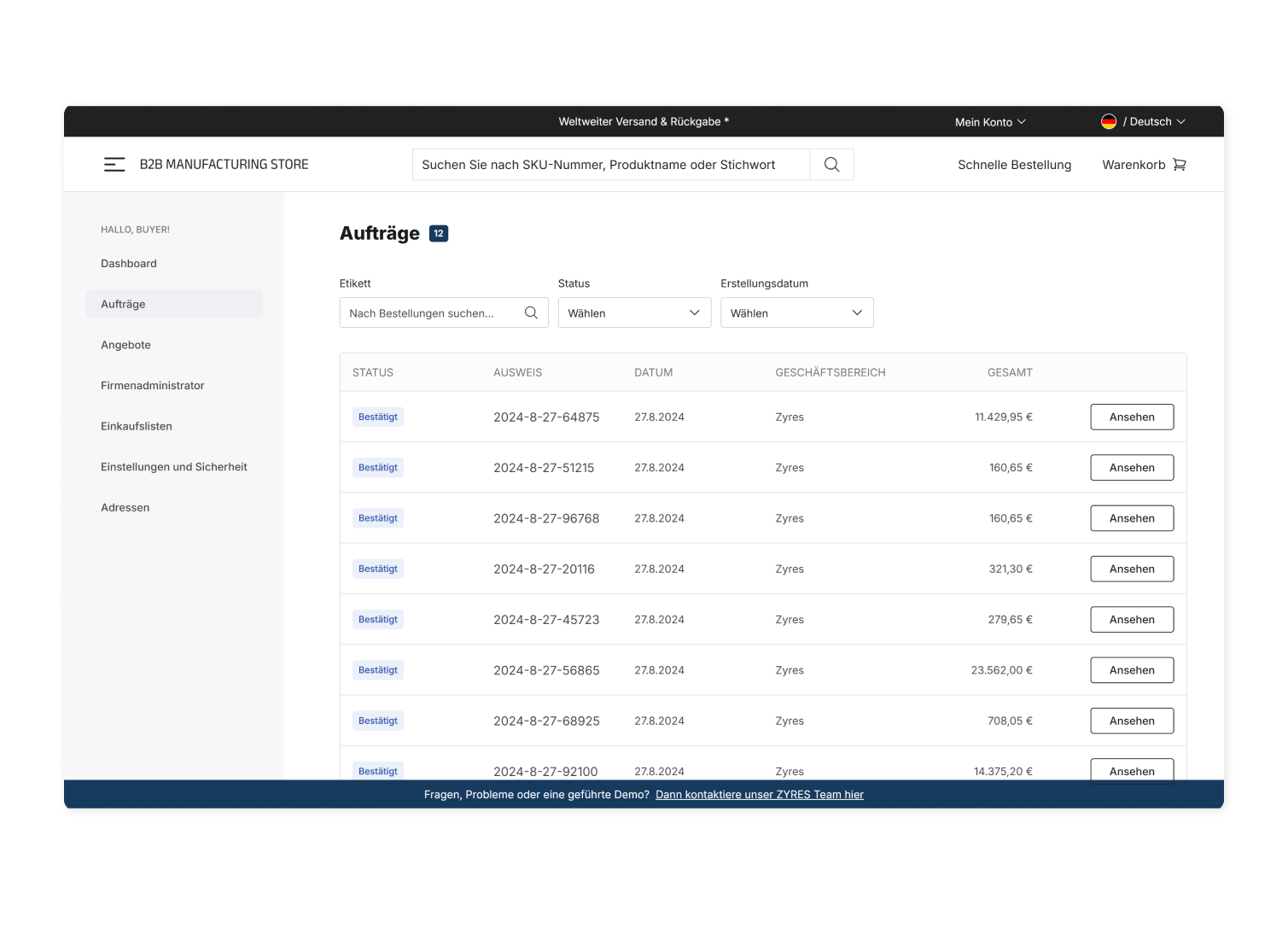Click the ZYRES team contact link

coord(759,795)
